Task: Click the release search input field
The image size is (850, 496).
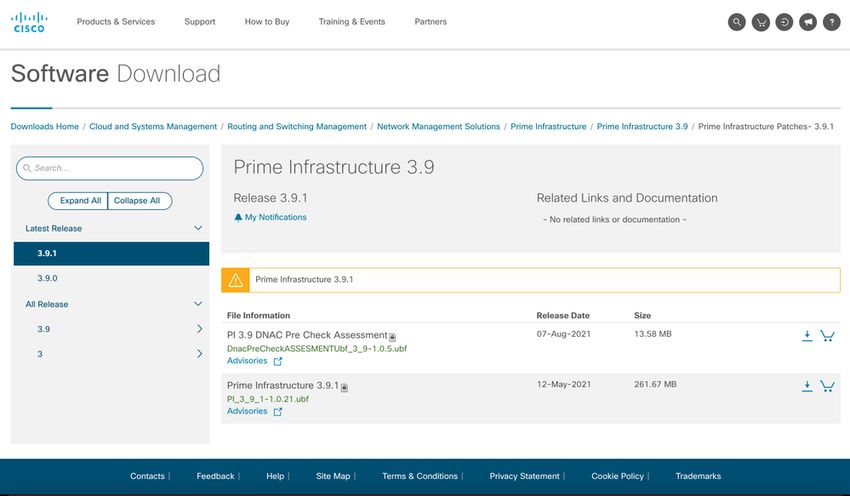Action: (x=110, y=168)
